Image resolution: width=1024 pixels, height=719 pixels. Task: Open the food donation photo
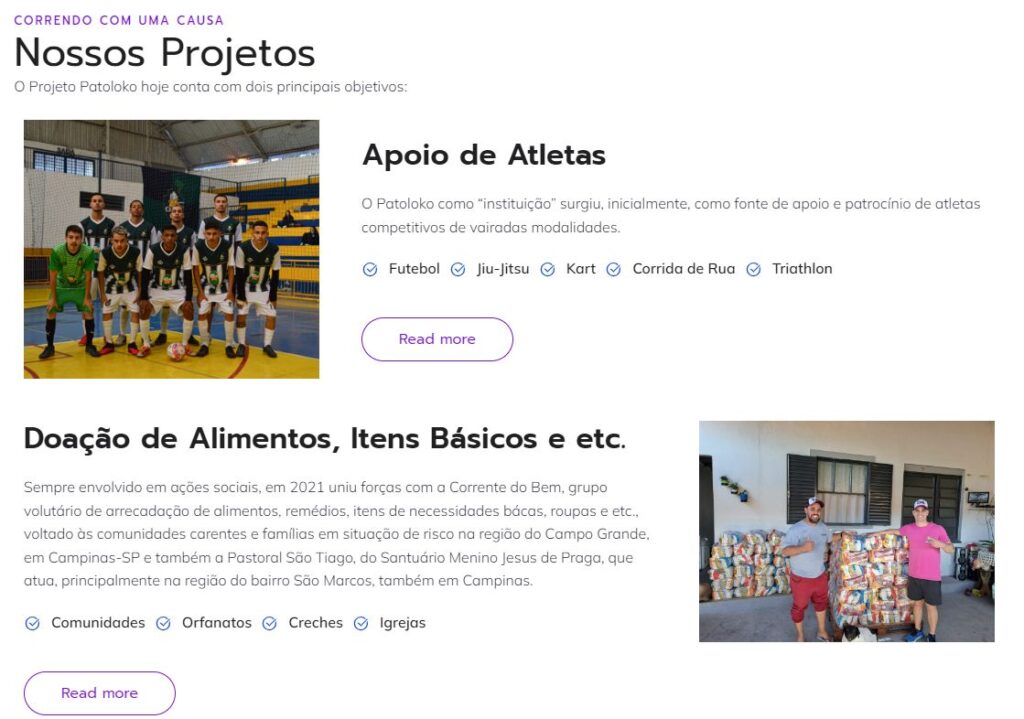coord(846,531)
